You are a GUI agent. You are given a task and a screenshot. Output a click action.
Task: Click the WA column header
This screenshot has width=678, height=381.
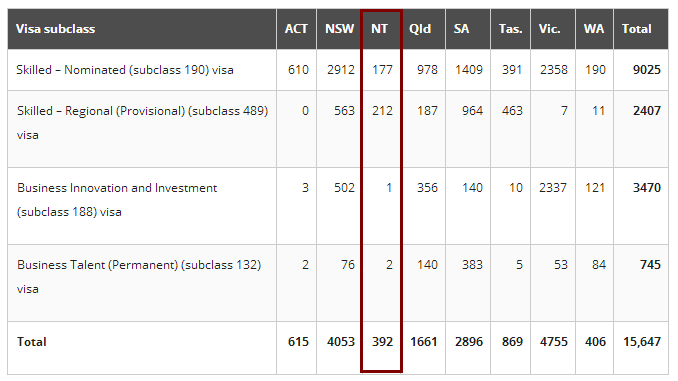(594, 29)
